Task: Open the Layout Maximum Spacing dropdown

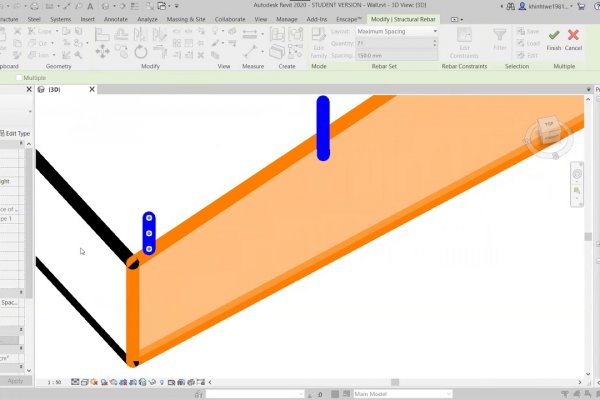Action: click(397, 31)
